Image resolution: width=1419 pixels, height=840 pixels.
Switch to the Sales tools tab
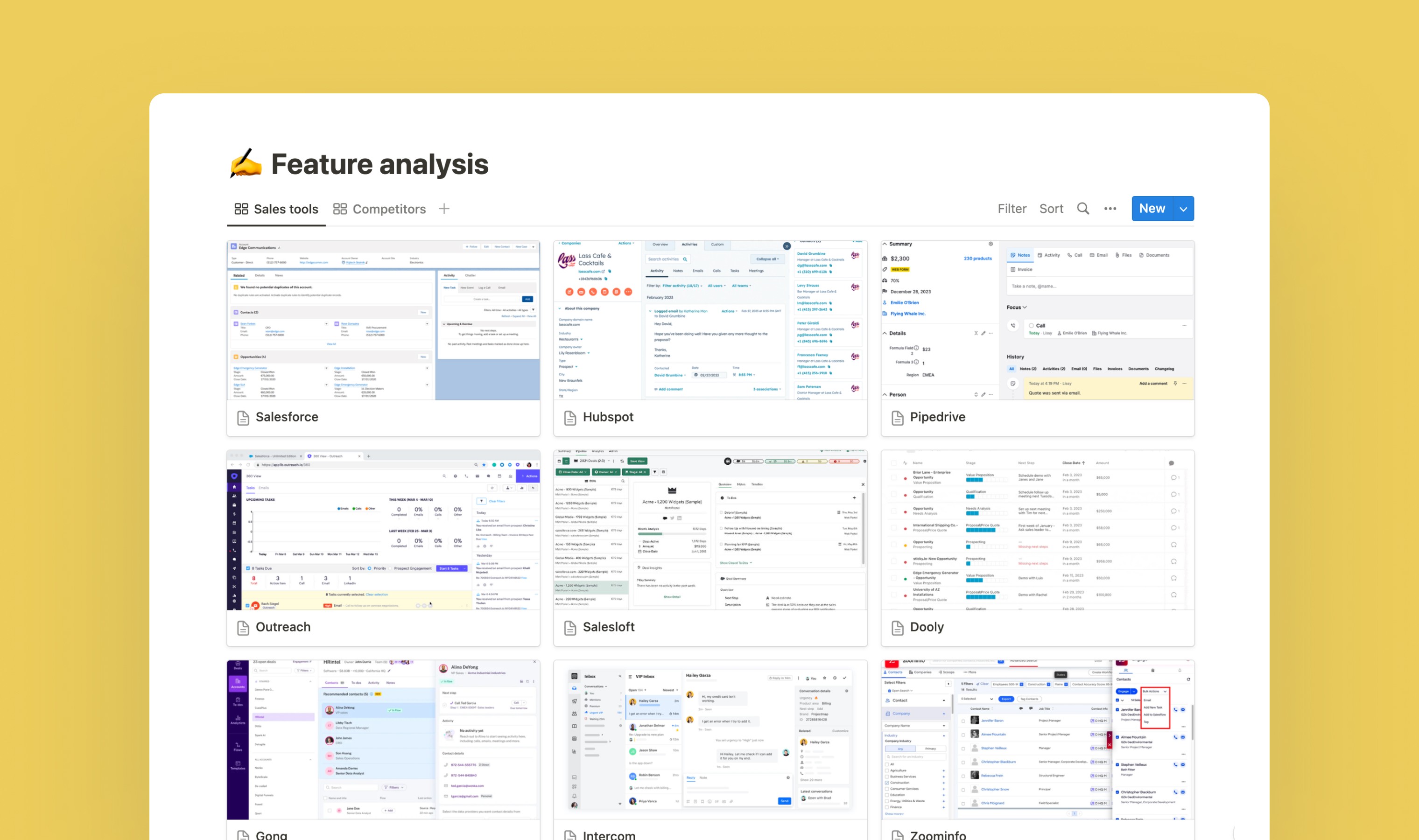click(x=276, y=209)
